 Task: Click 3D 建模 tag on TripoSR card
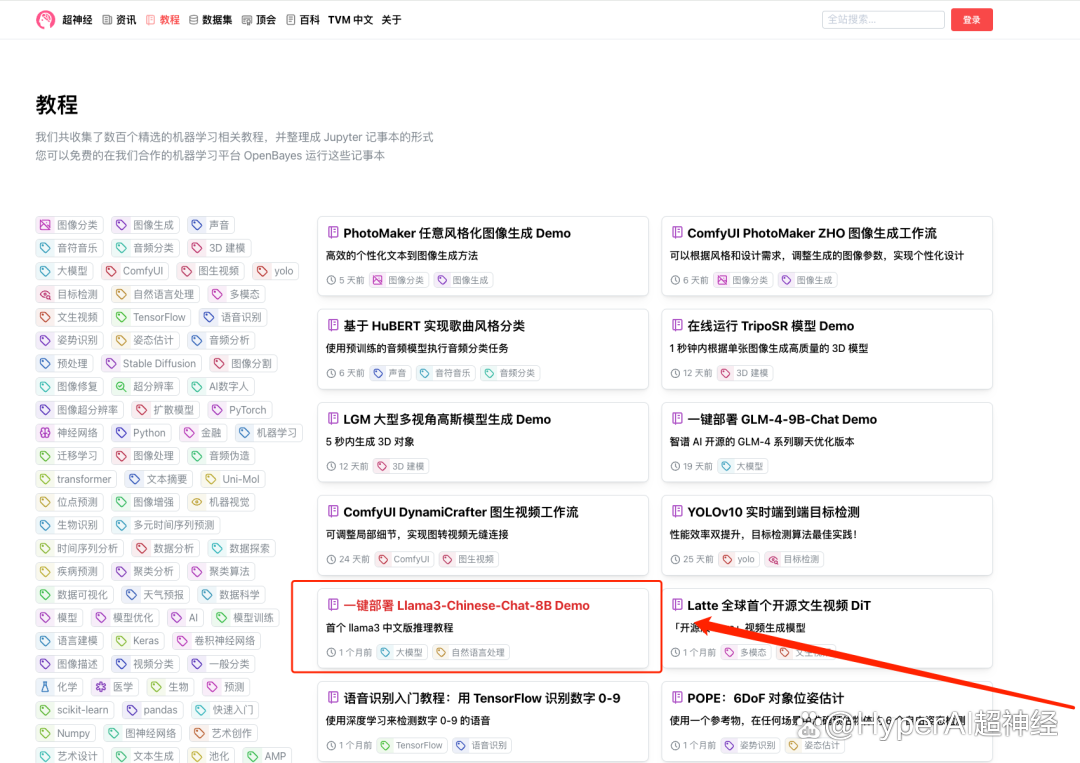click(745, 373)
